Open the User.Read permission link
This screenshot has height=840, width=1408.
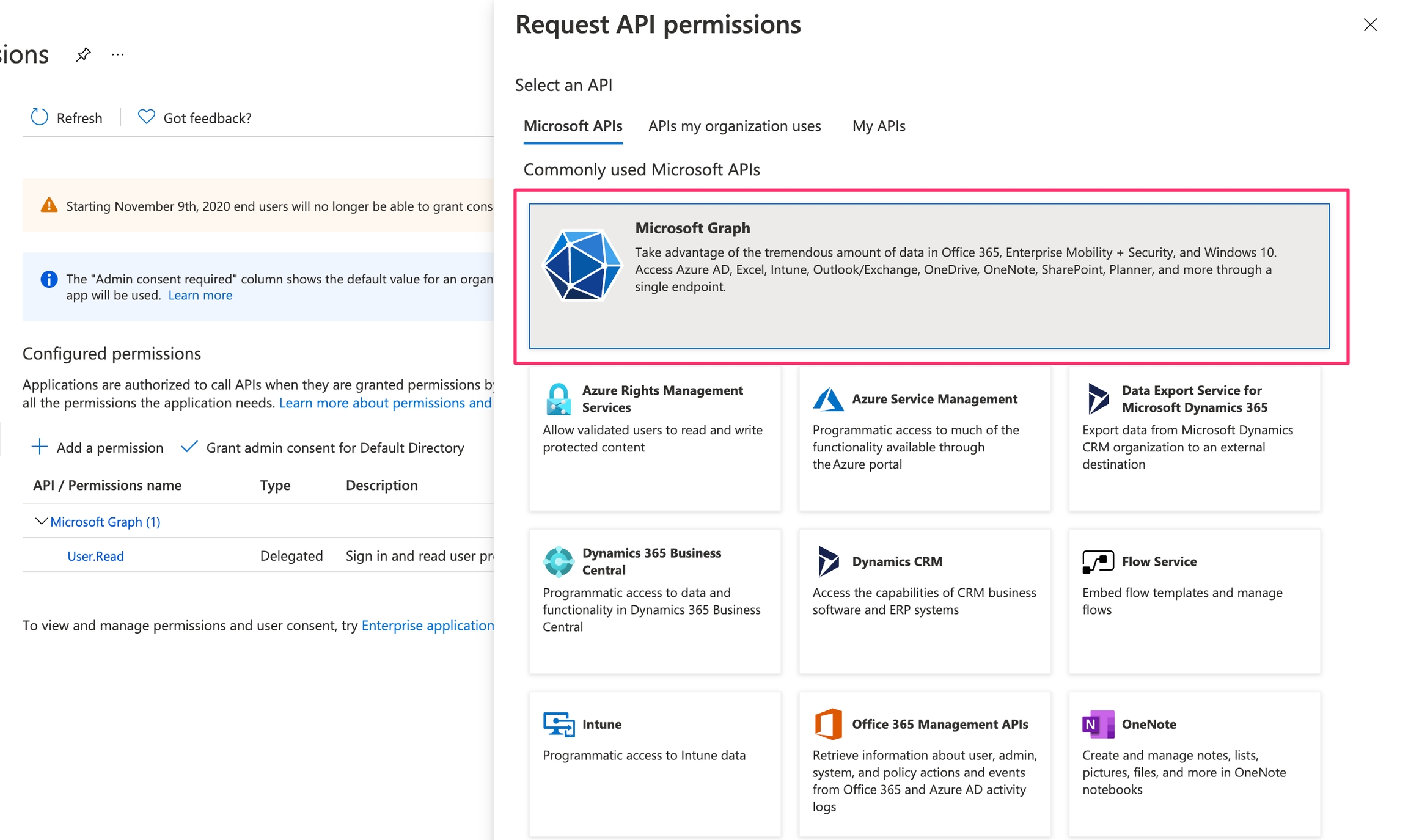[95, 556]
